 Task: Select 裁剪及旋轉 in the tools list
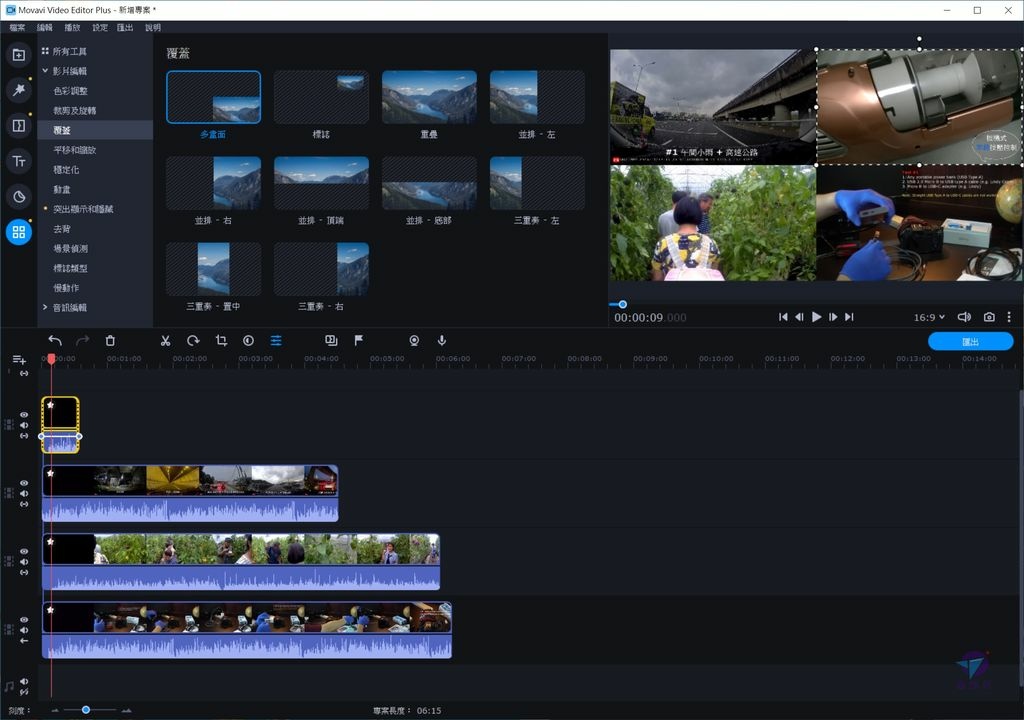coord(74,110)
